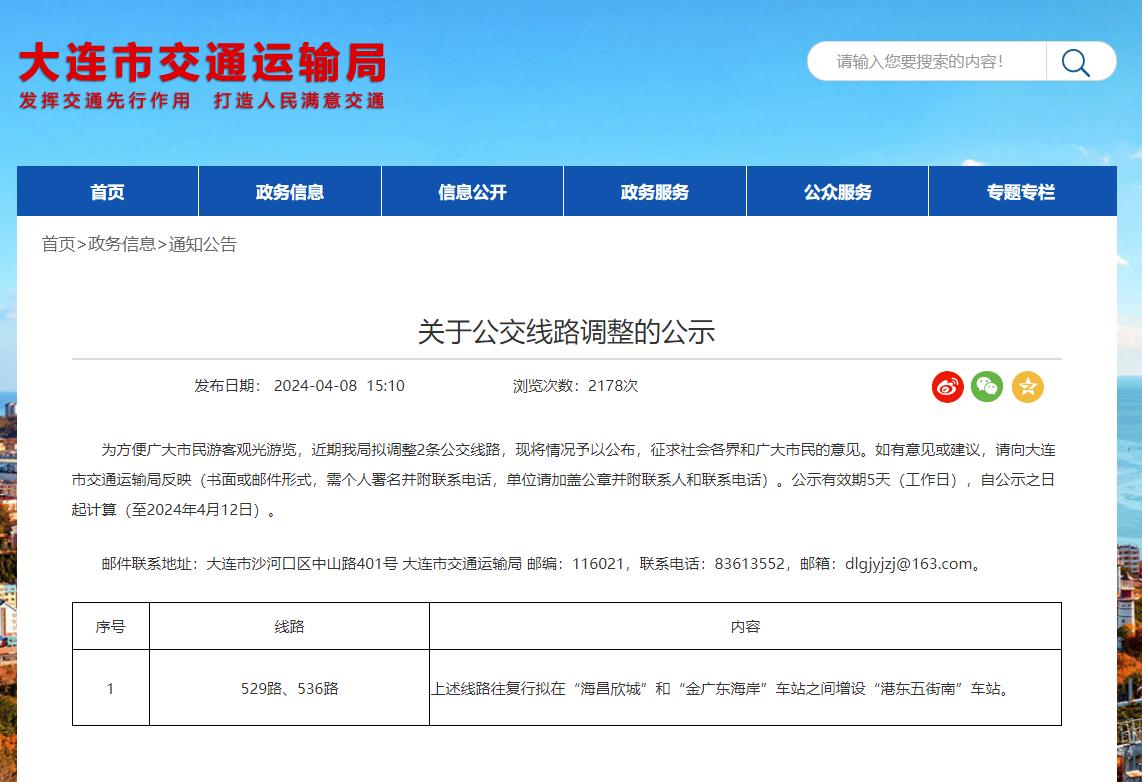Open the 政务信息 navigation menu

(290, 192)
